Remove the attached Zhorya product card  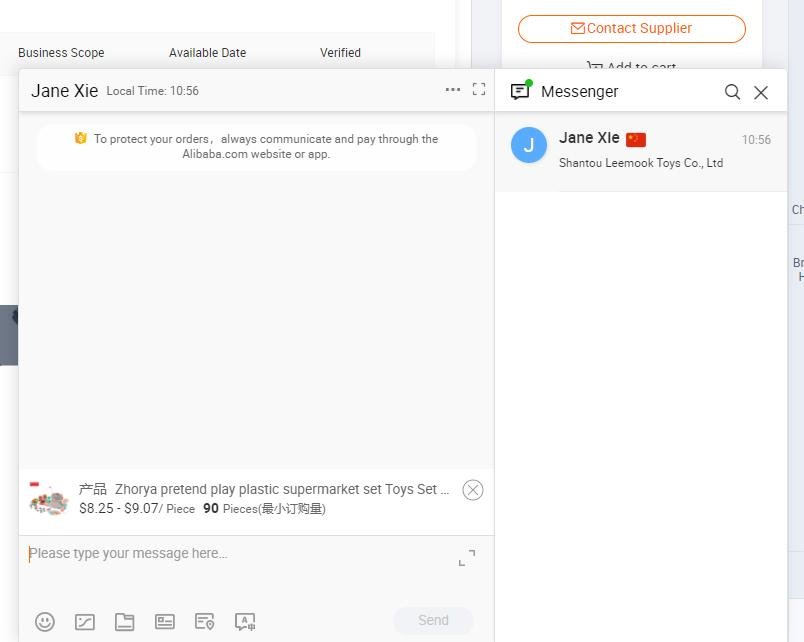click(x=473, y=490)
